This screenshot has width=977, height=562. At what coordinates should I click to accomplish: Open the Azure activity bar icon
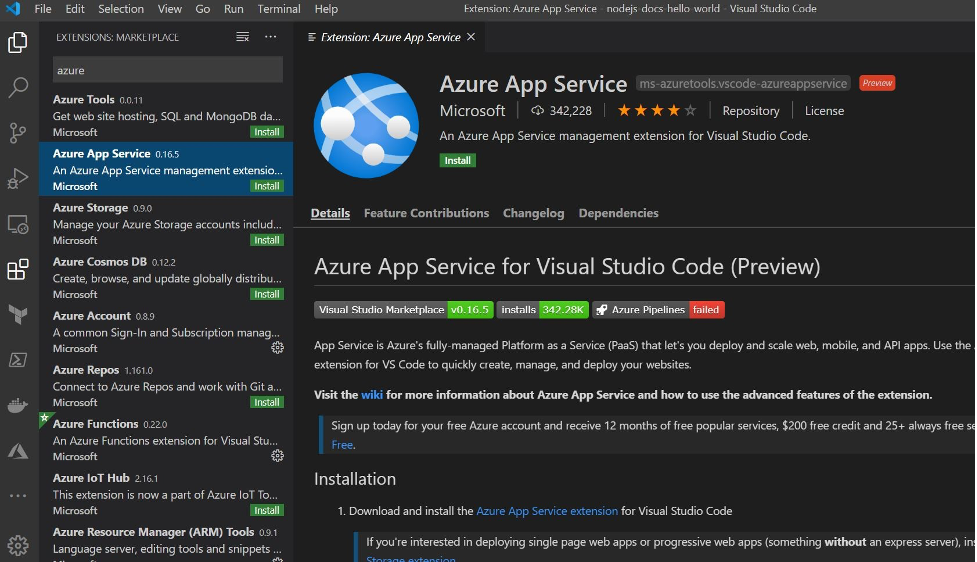17,451
